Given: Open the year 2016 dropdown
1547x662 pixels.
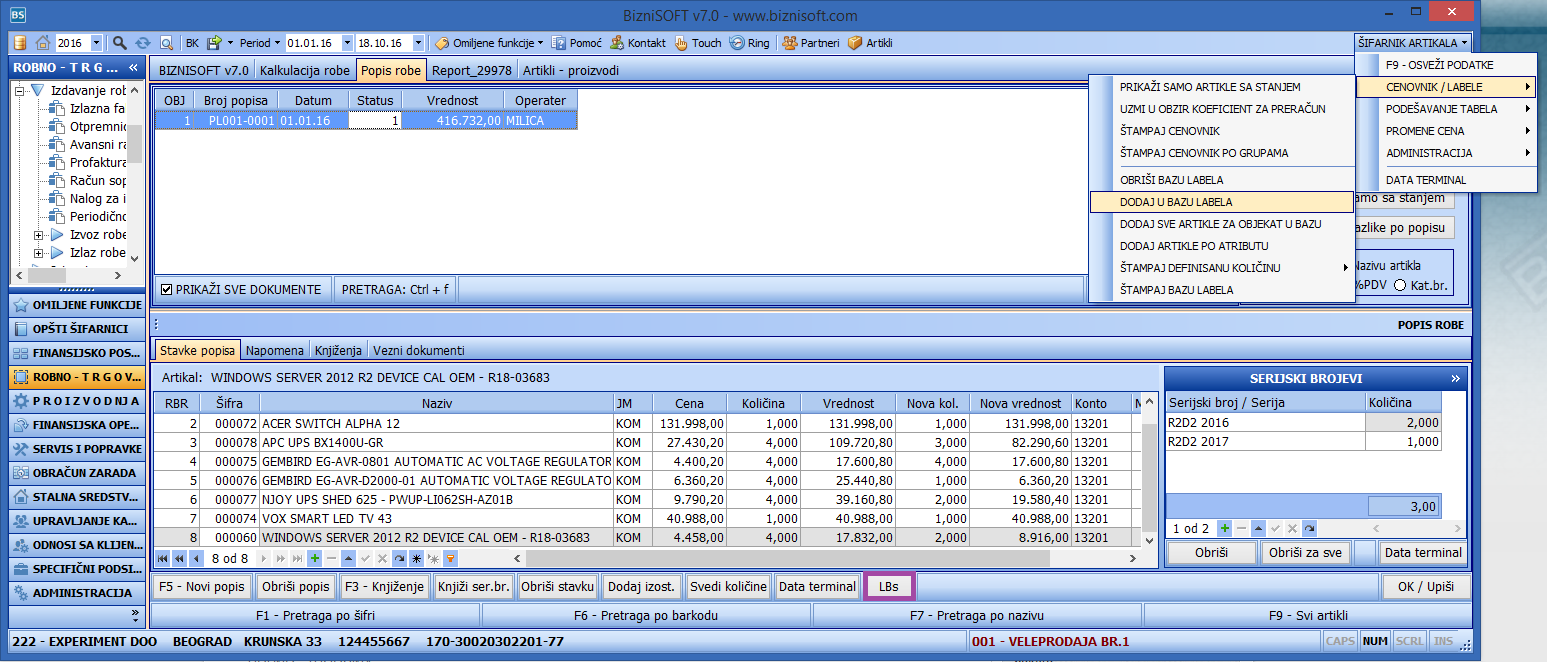Looking at the screenshot, I should coord(96,43).
